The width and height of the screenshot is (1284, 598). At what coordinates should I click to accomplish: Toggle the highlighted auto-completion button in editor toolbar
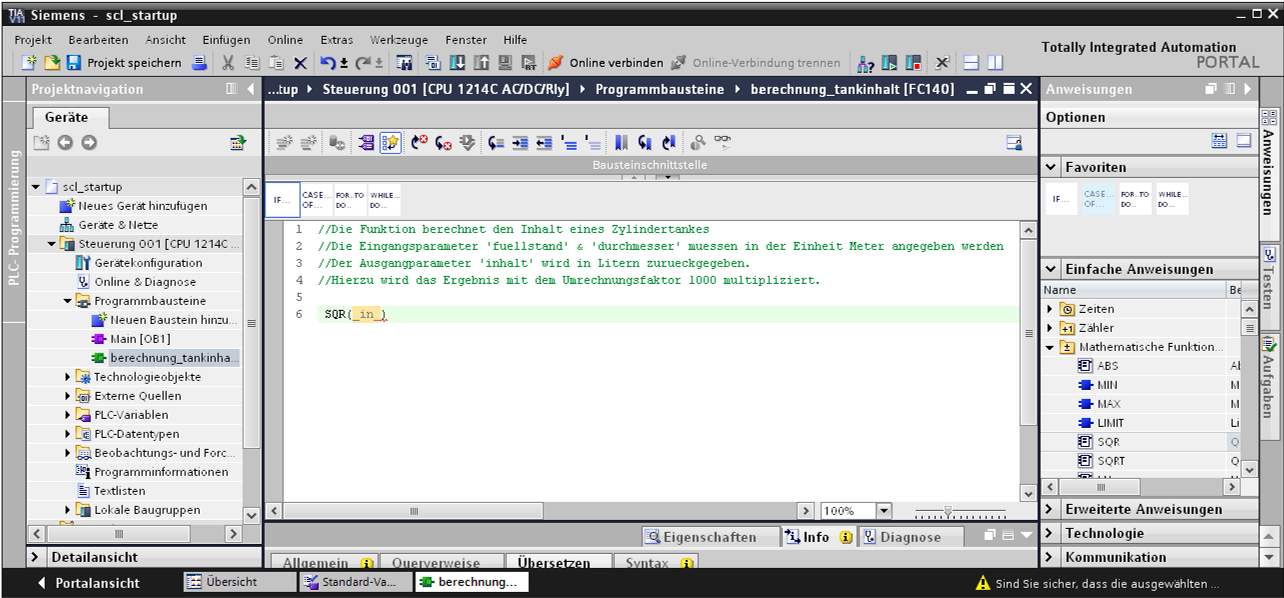(x=391, y=143)
